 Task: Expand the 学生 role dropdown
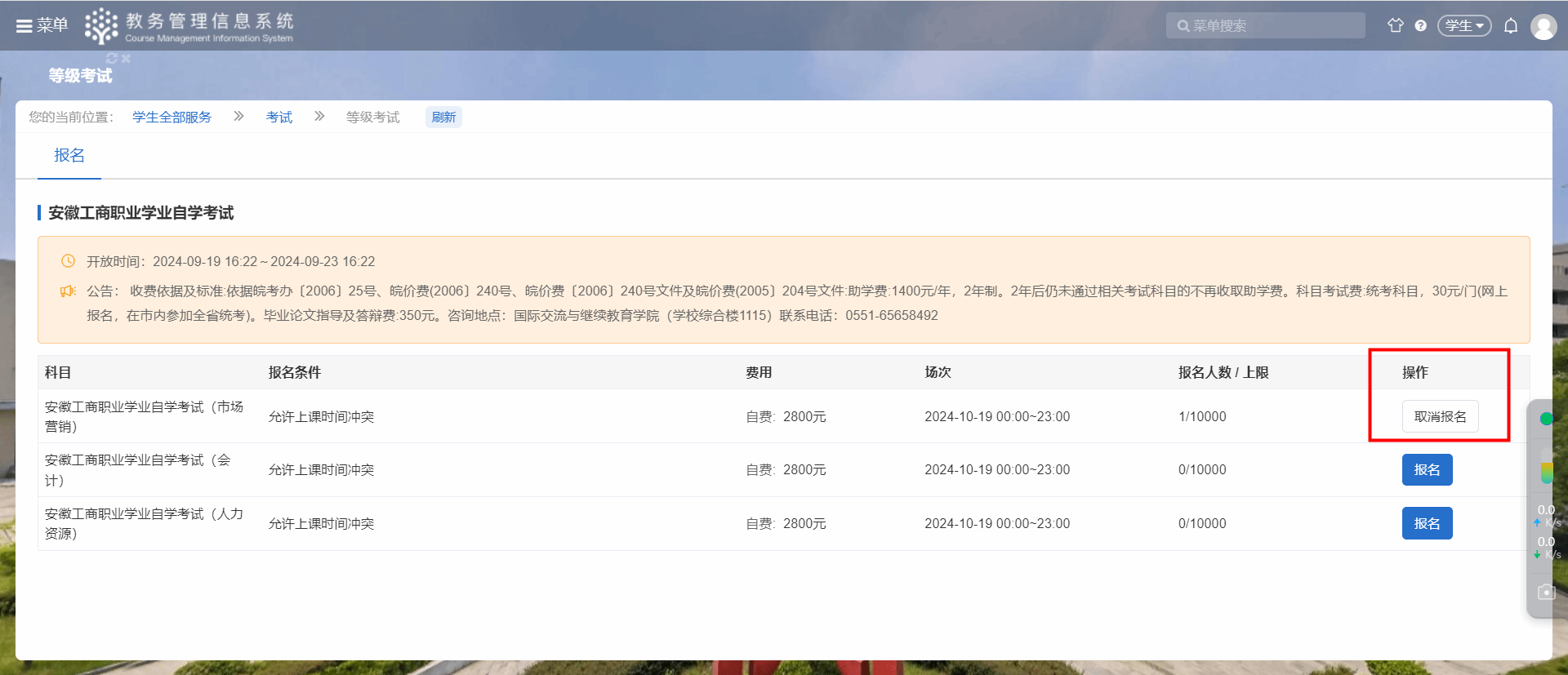coord(1464,26)
